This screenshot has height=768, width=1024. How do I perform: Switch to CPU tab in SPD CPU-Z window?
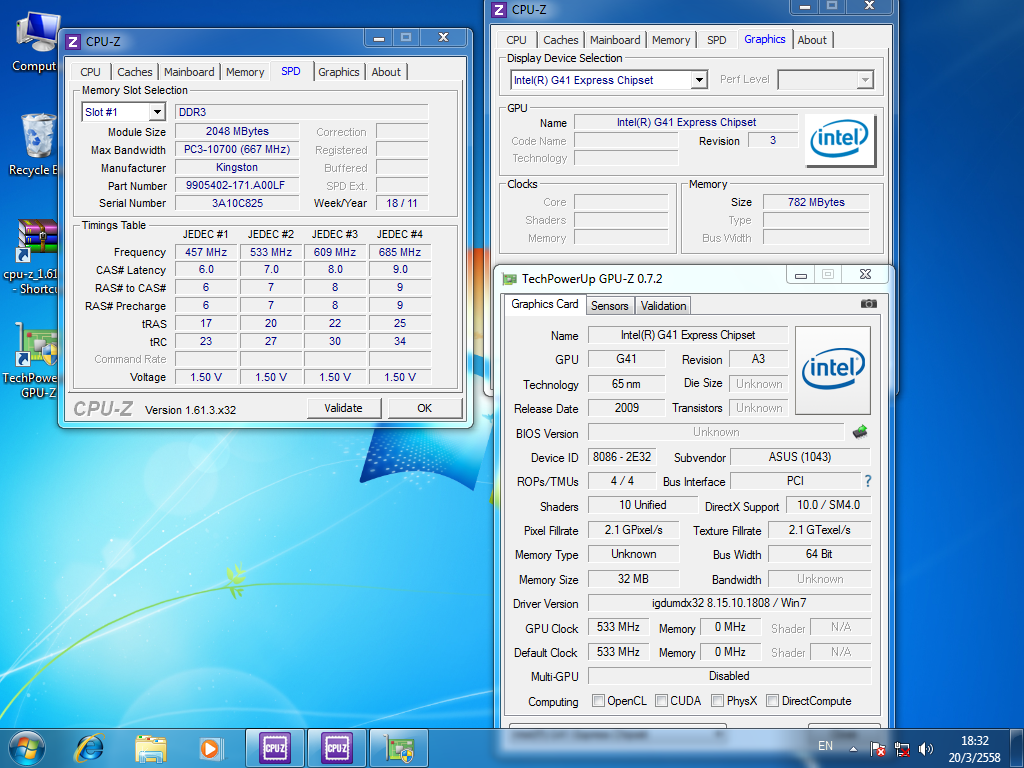pos(90,72)
